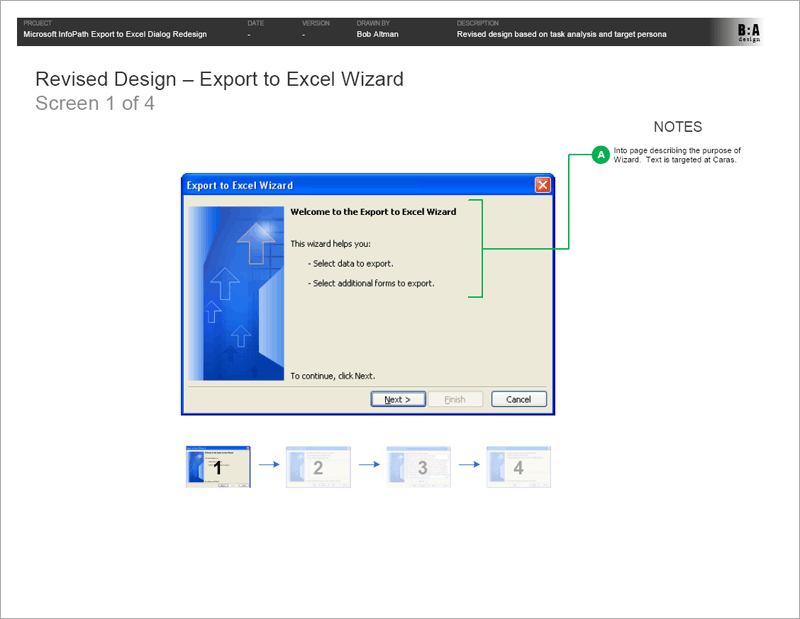Click the disabled Finish button
The image size is (800, 619).
[x=455, y=399]
